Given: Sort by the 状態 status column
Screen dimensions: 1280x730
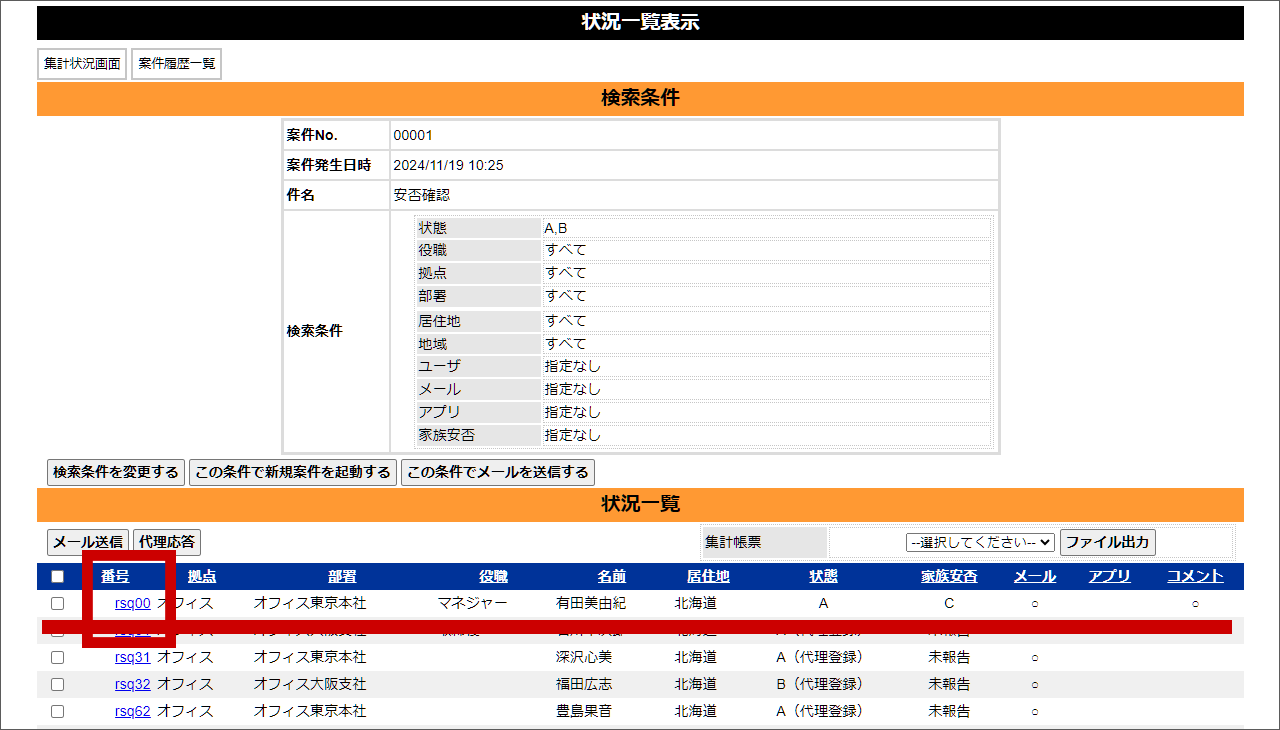Looking at the screenshot, I should (822, 575).
